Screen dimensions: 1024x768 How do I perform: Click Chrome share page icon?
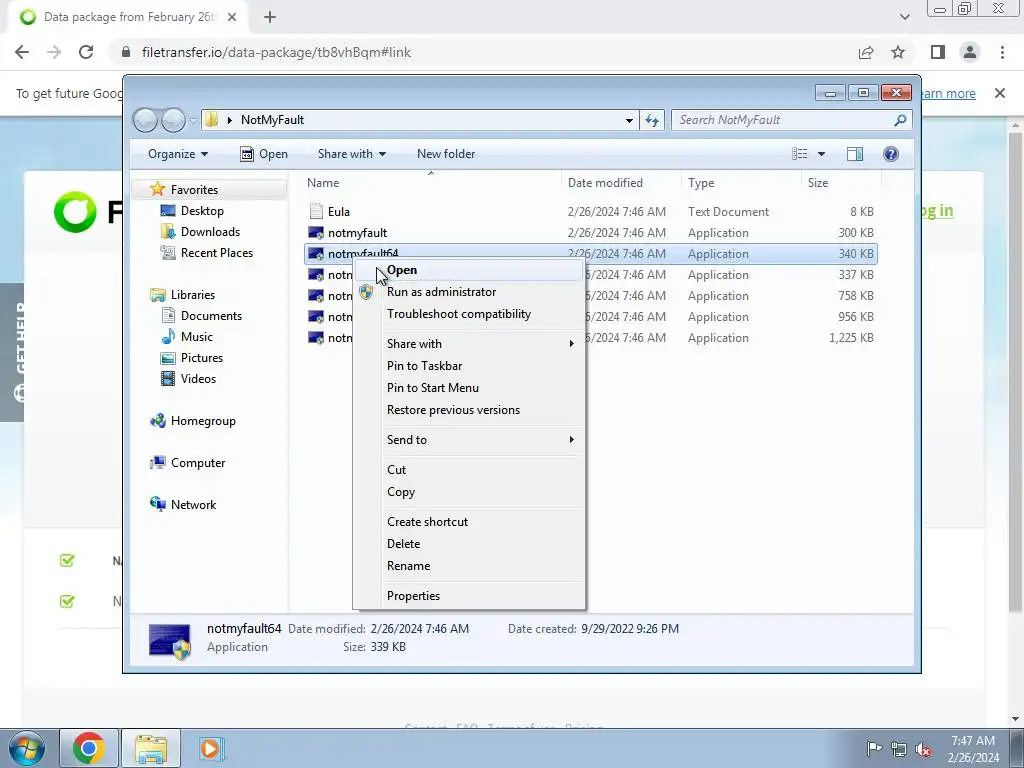[866, 52]
